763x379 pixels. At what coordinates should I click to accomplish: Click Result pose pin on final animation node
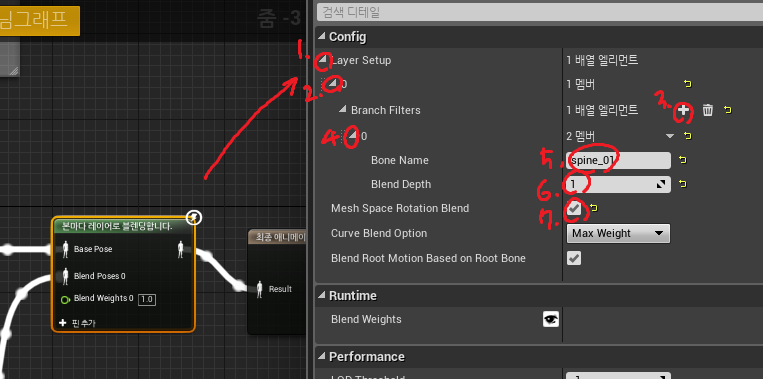(x=259, y=289)
